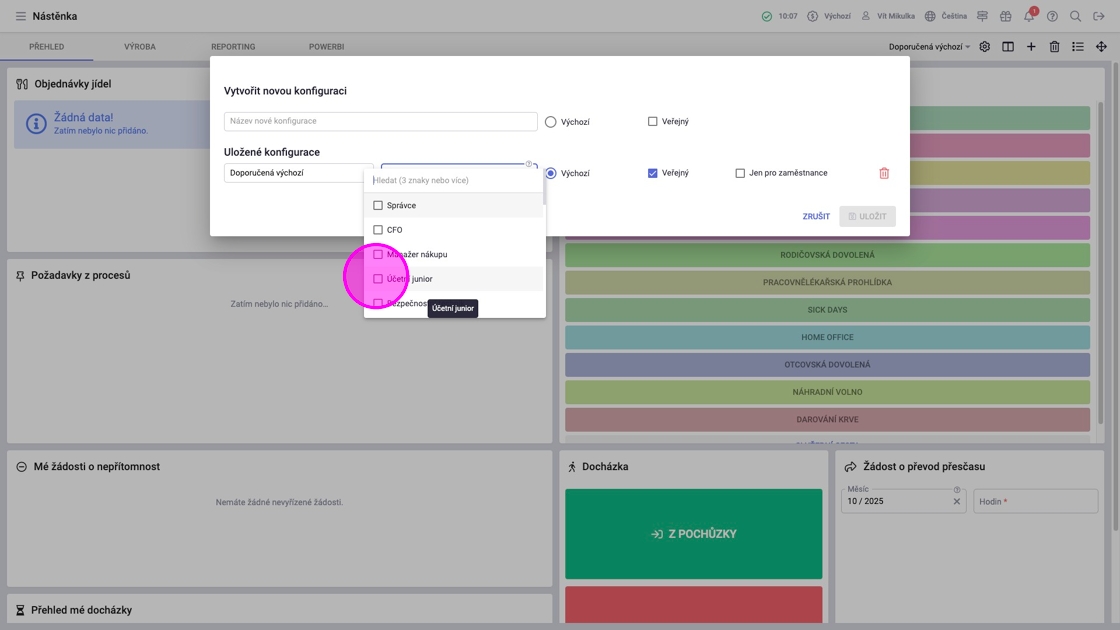Check the Správce role checkbox

point(378,205)
